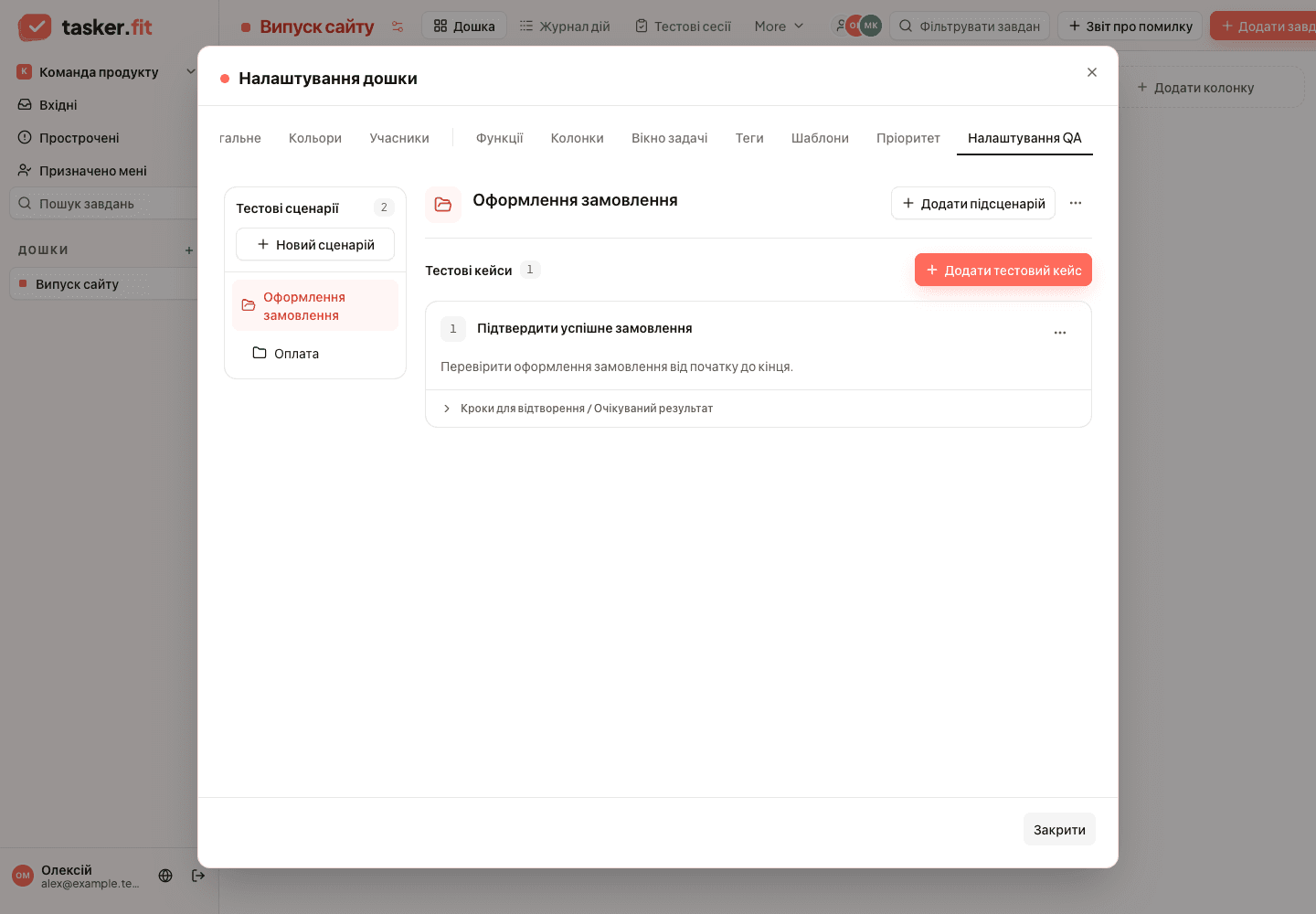Click the globe language icon
This screenshot has width=1316, height=914.
coord(165,876)
